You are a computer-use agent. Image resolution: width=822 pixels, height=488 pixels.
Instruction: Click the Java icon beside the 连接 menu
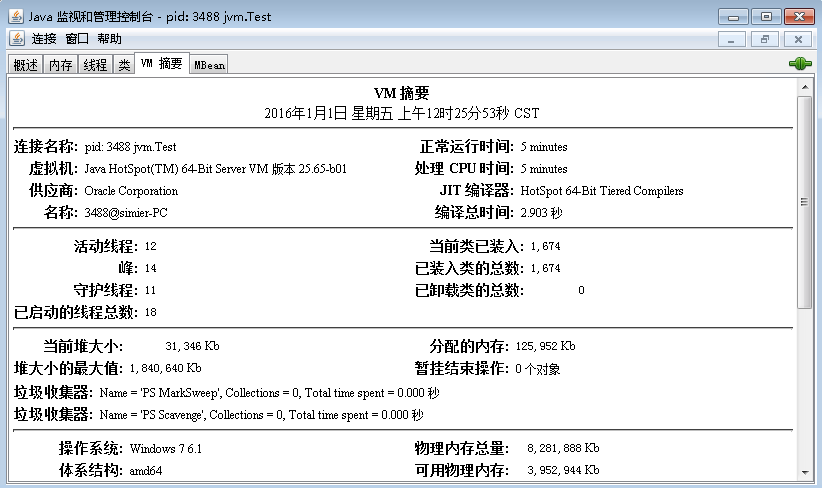coord(17,38)
